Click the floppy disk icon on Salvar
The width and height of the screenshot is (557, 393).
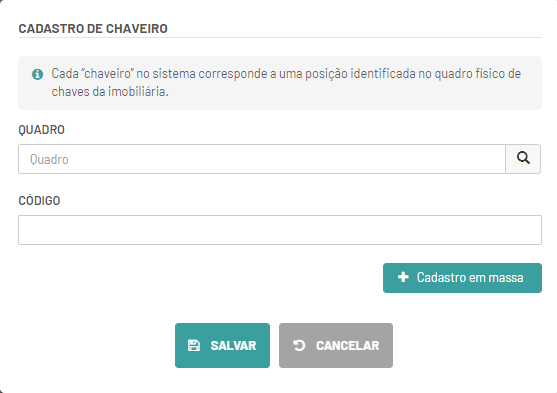click(194, 345)
